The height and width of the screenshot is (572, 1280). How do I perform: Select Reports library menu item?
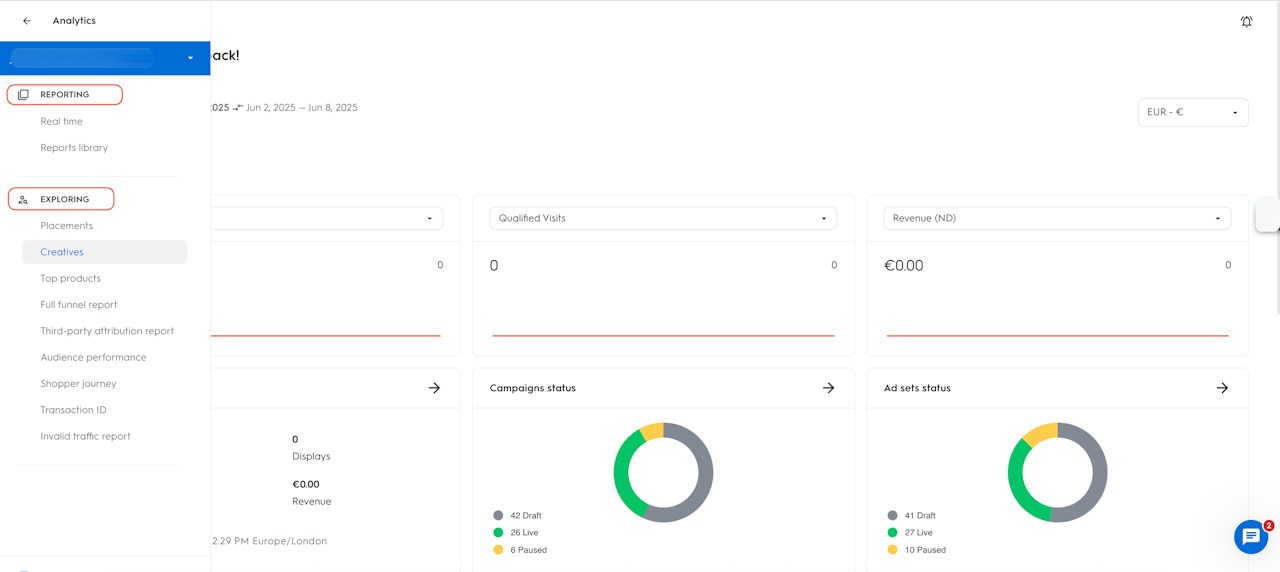tap(74, 148)
